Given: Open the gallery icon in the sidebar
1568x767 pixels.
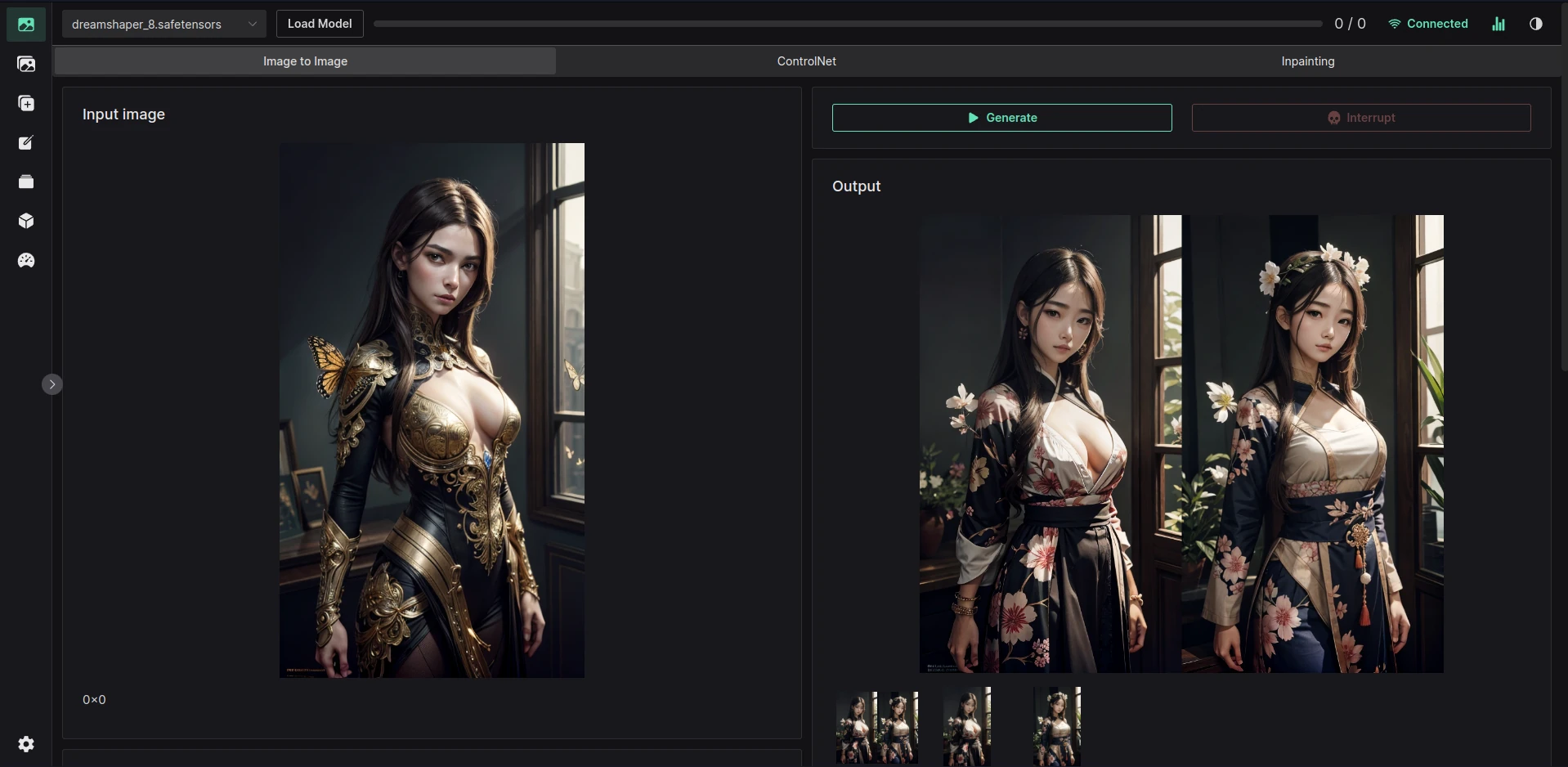Looking at the screenshot, I should coord(27,65).
